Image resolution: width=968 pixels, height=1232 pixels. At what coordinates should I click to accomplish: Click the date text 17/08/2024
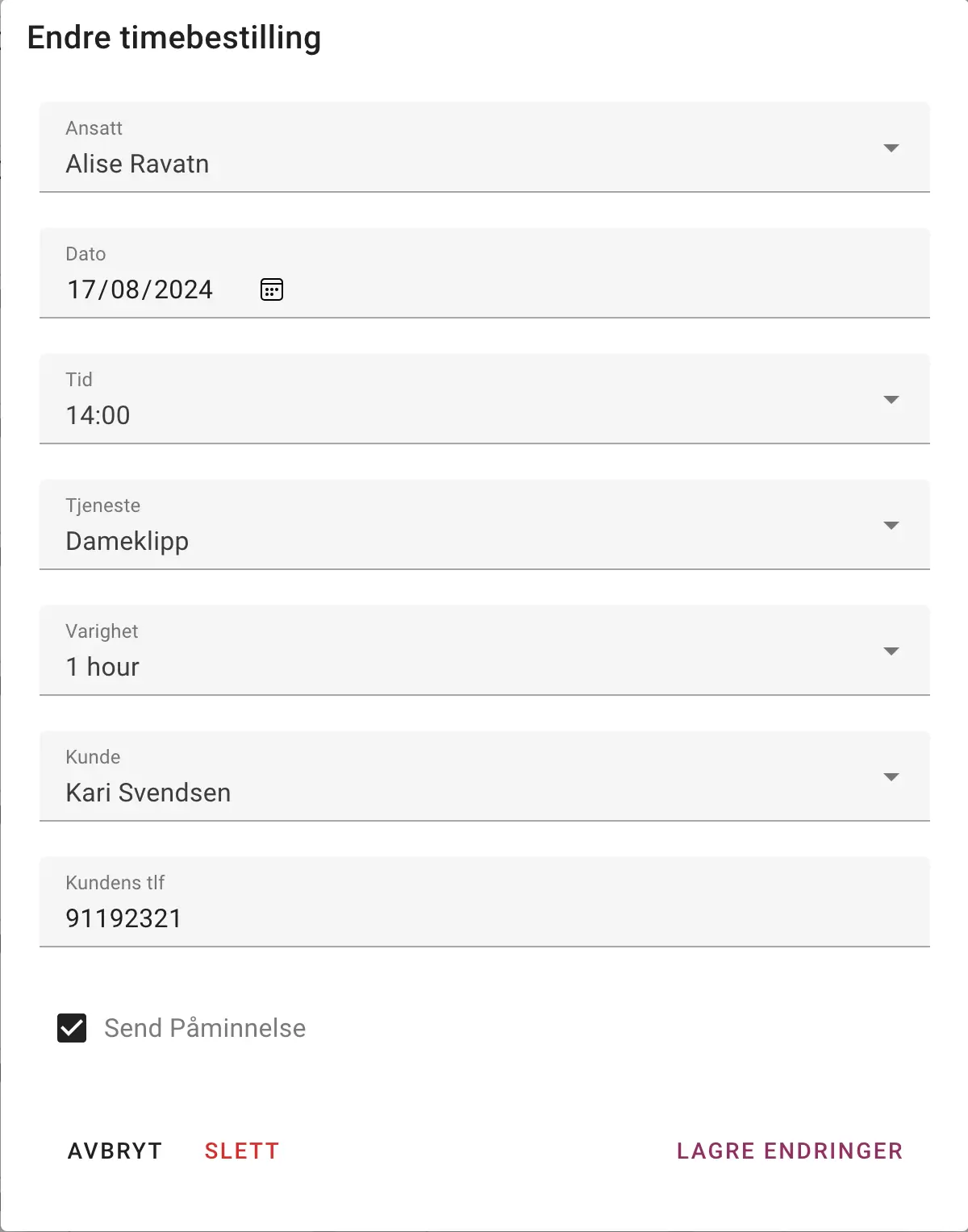click(140, 289)
